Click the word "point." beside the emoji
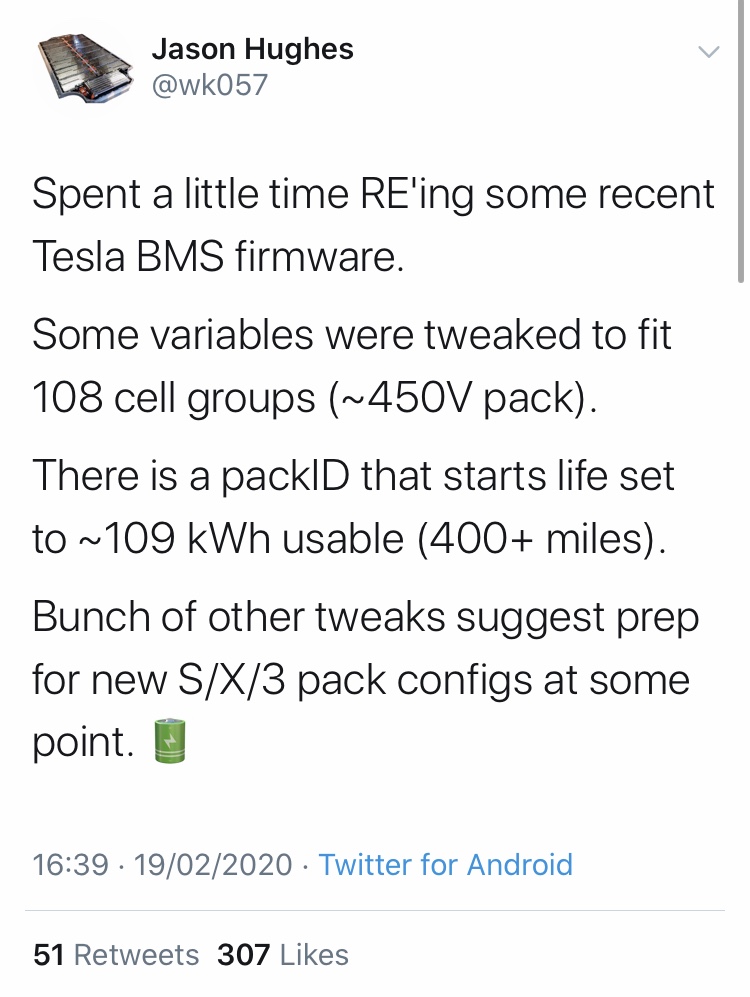 pos(83,743)
